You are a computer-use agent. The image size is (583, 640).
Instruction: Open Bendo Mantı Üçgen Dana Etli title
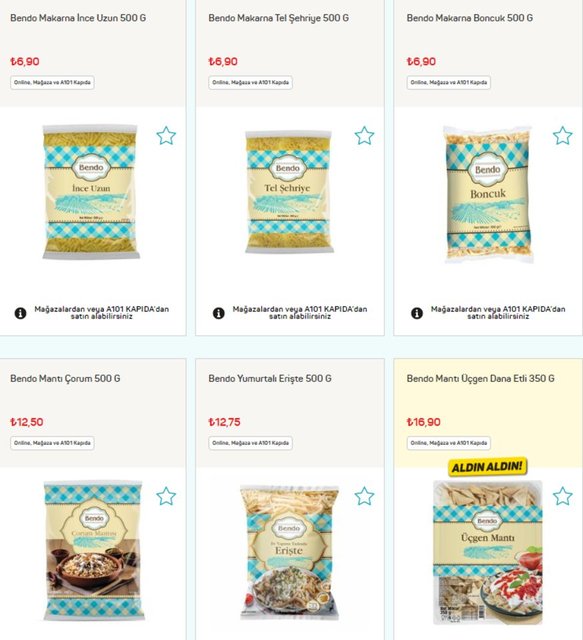point(481,378)
